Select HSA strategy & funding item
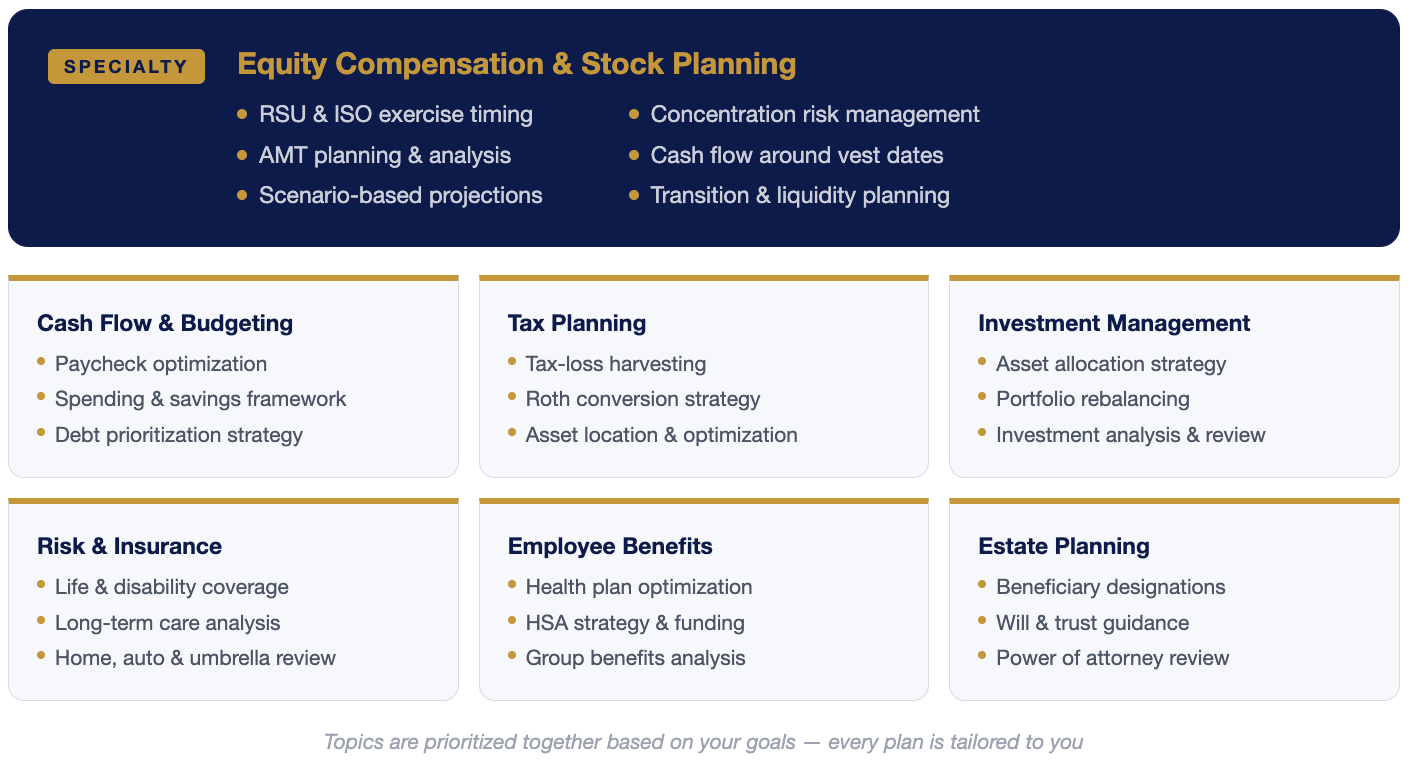 [x=635, y=623]
